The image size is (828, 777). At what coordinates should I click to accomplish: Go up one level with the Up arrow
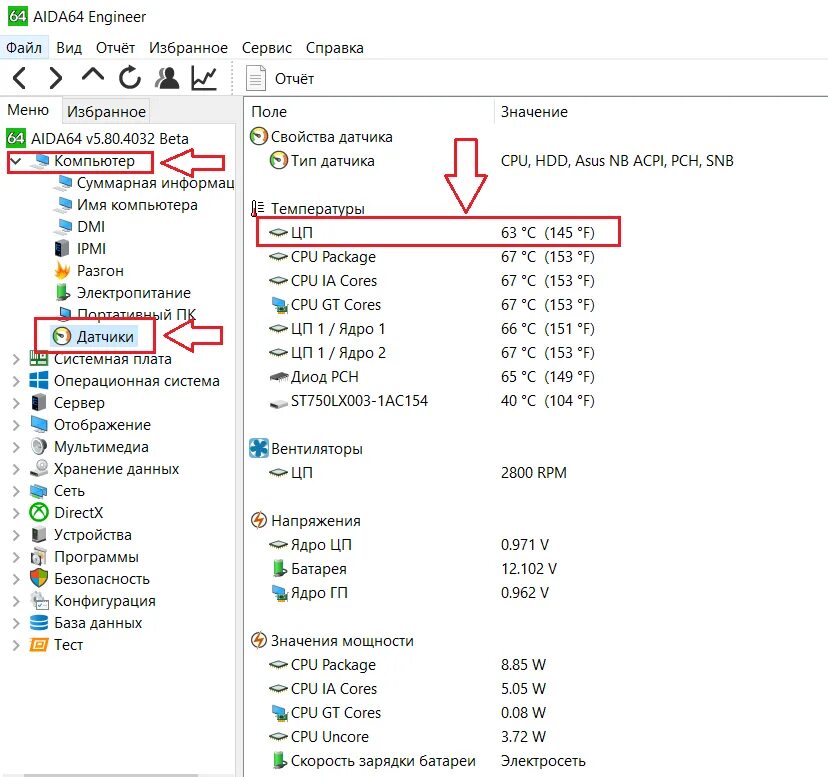[x=93, y=75]
